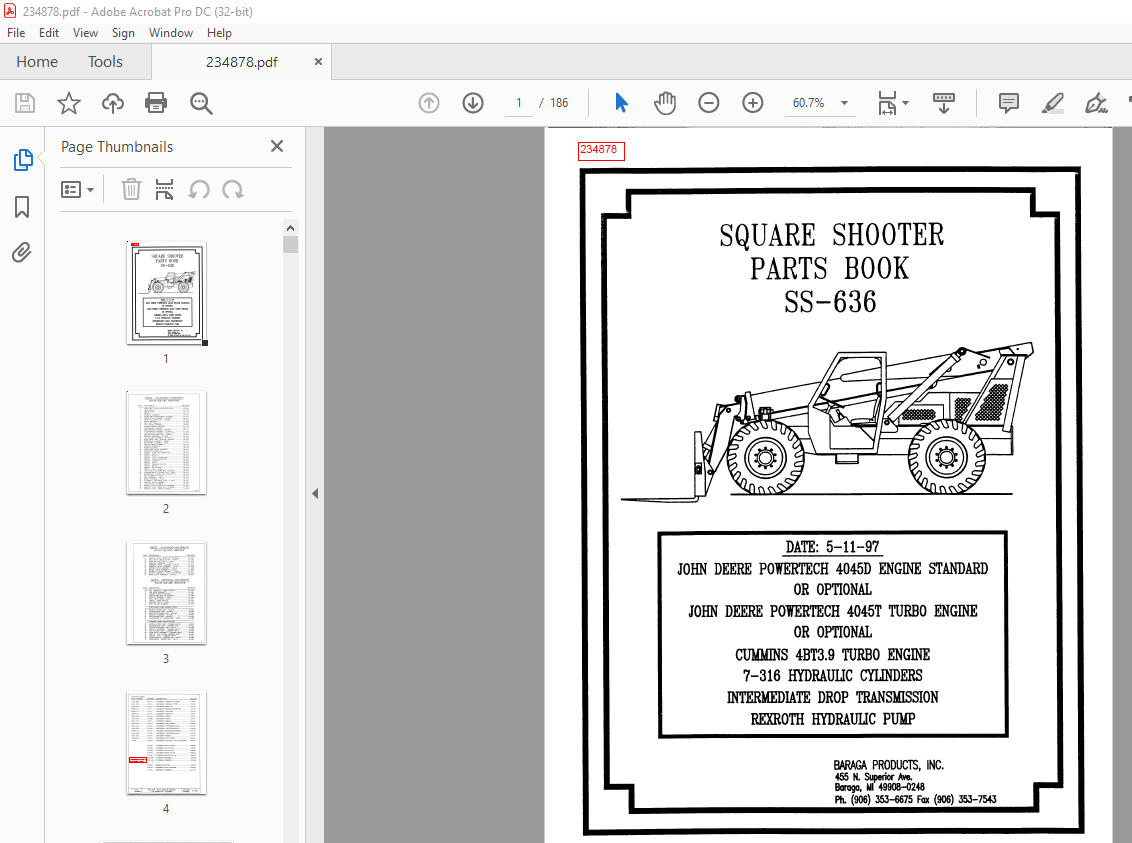Print the document with the printer icon

pyautogui.click(x=156, y=103)
